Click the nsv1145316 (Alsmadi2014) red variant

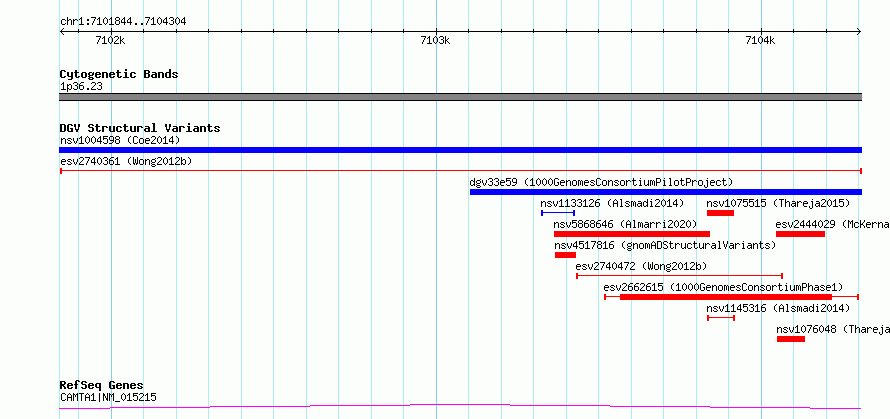(721, 318)
